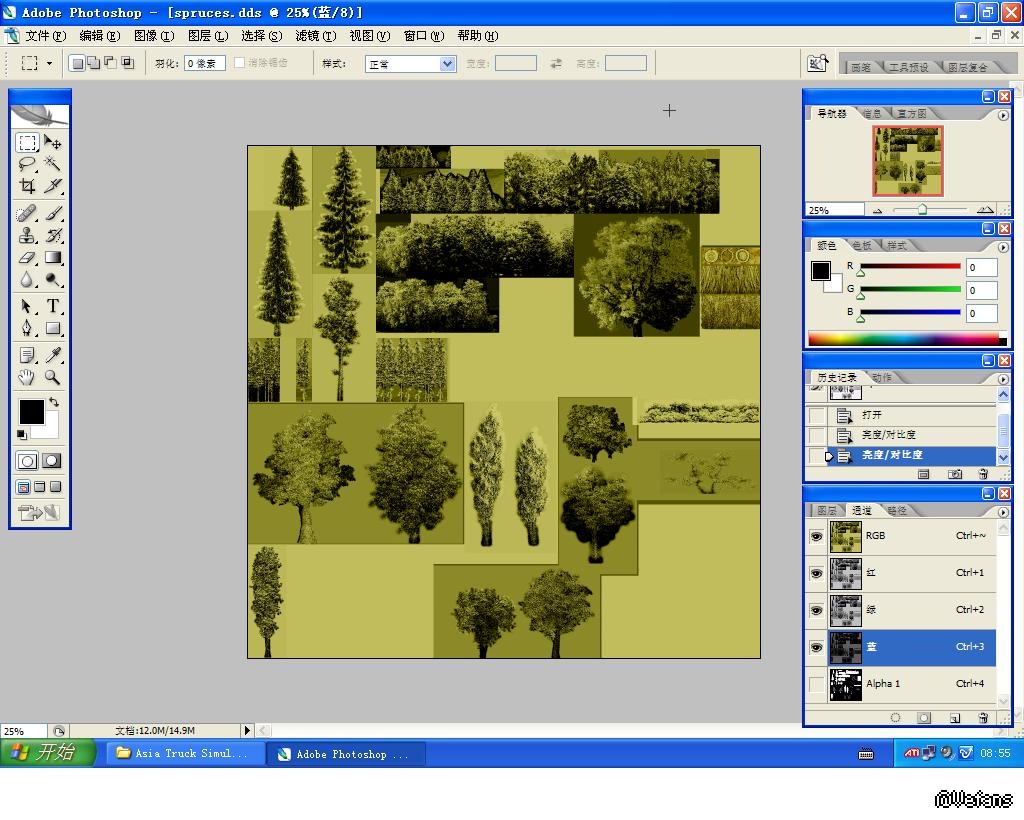Click the history panel camera snapshot icon

(x=955, y=474)
